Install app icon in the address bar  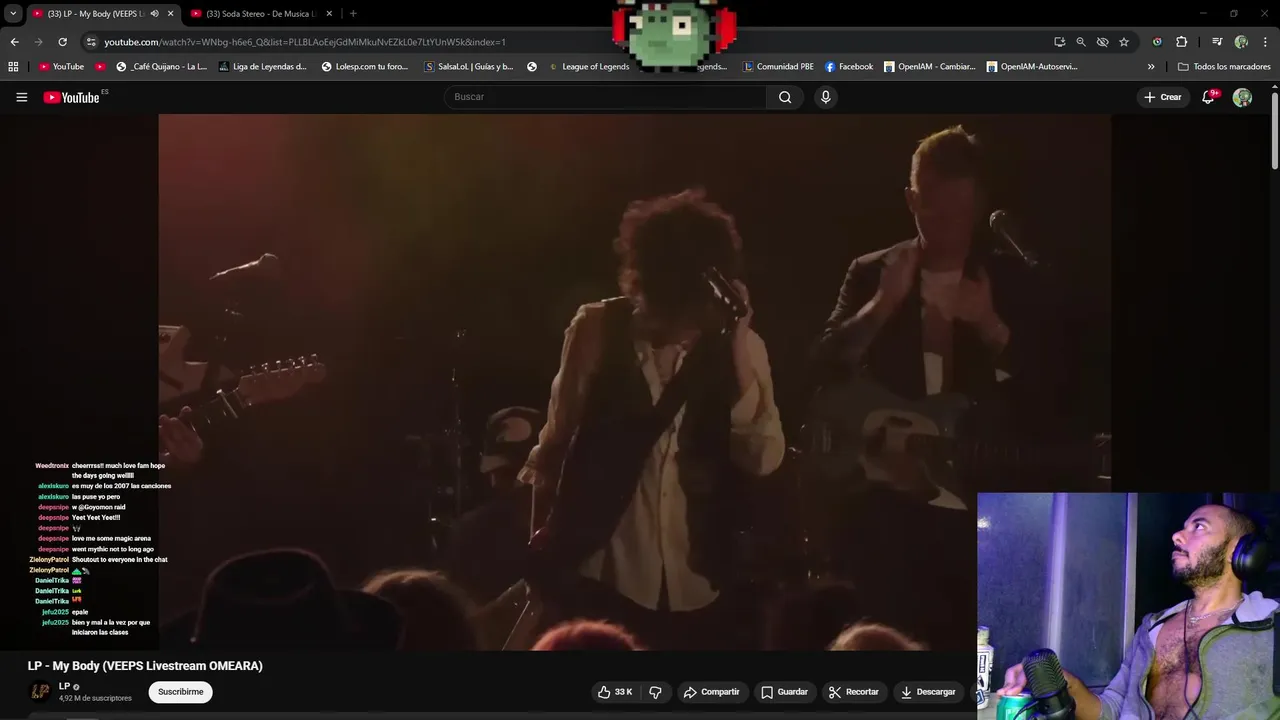pyautogui.click(x=1059, y=42)
